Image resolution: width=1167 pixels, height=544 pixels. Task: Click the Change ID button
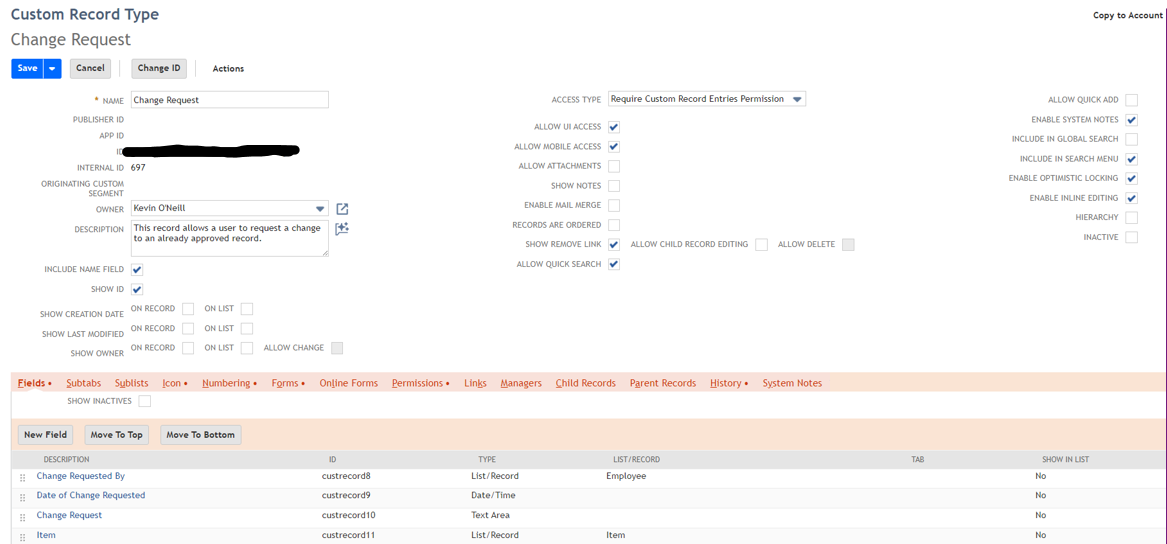point(159,68)
